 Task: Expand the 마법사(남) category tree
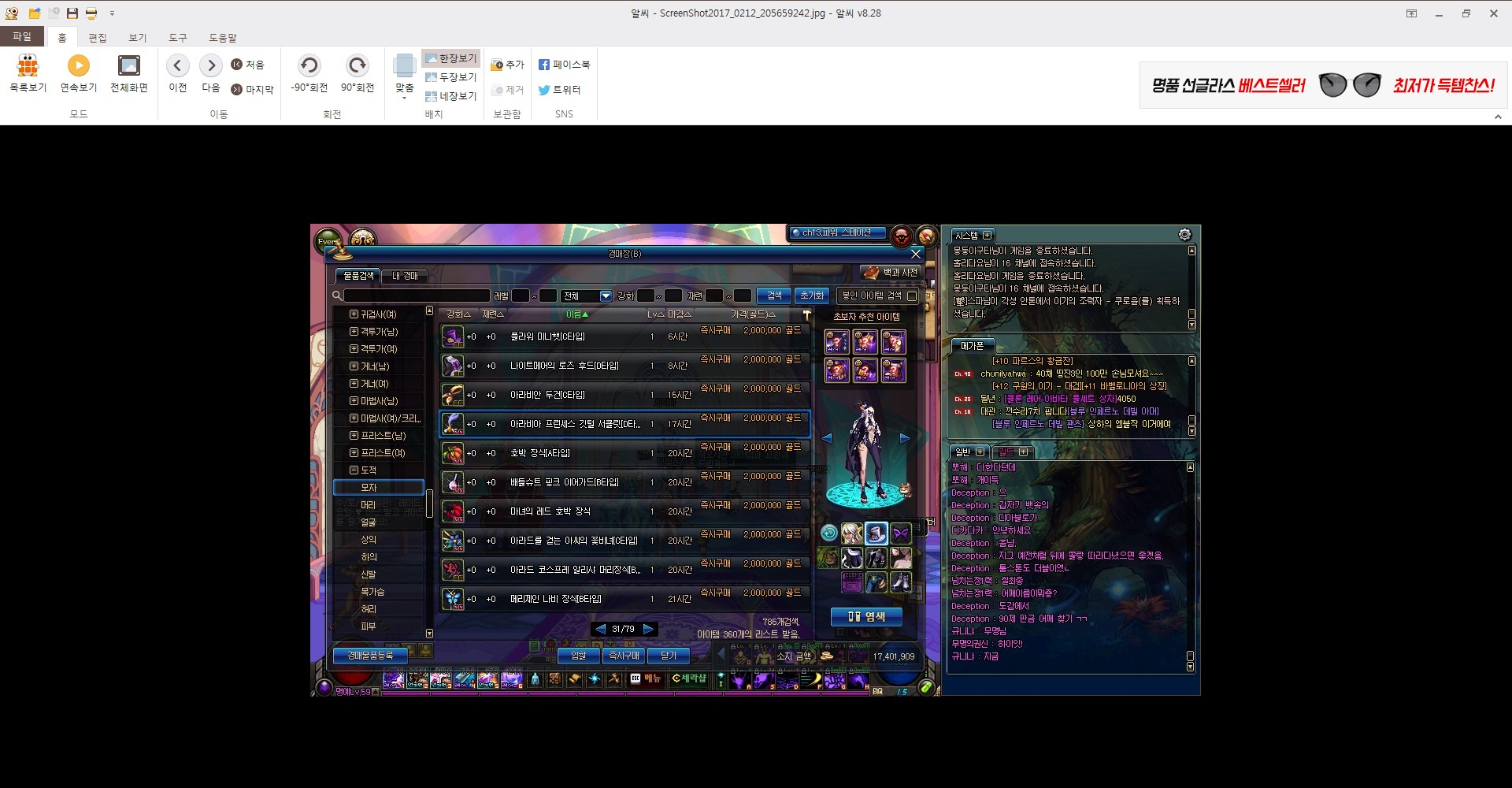354,401
